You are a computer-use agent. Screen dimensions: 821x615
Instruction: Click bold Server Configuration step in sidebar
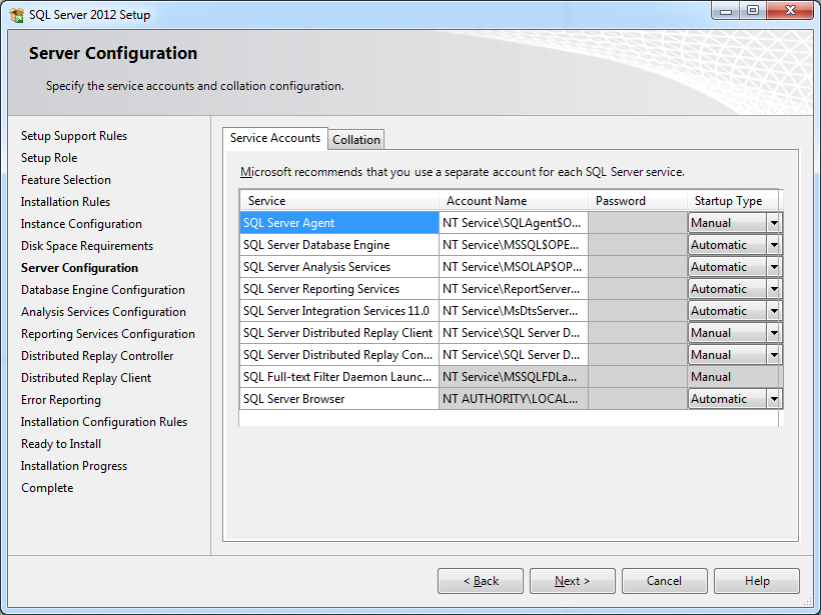click(80, 268)
